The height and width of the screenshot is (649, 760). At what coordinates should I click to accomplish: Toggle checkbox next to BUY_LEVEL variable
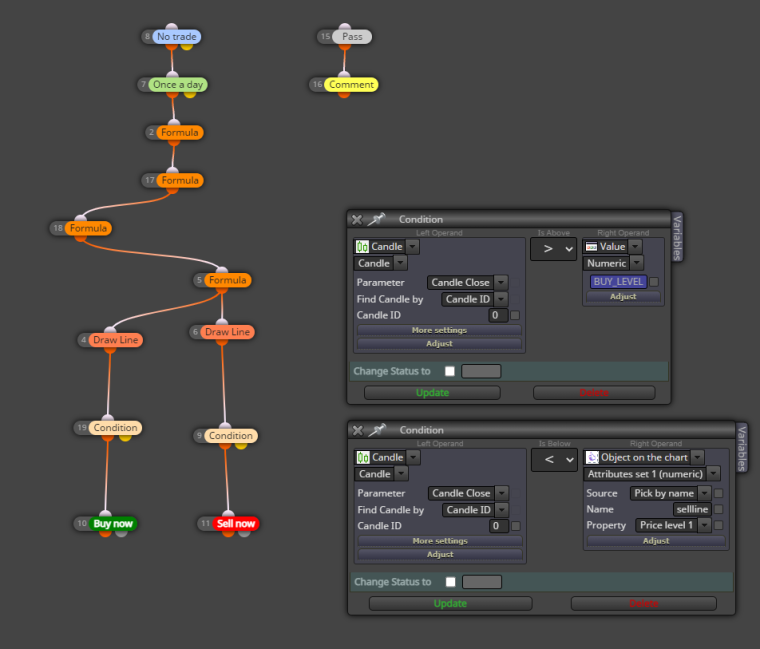(654, 282)
